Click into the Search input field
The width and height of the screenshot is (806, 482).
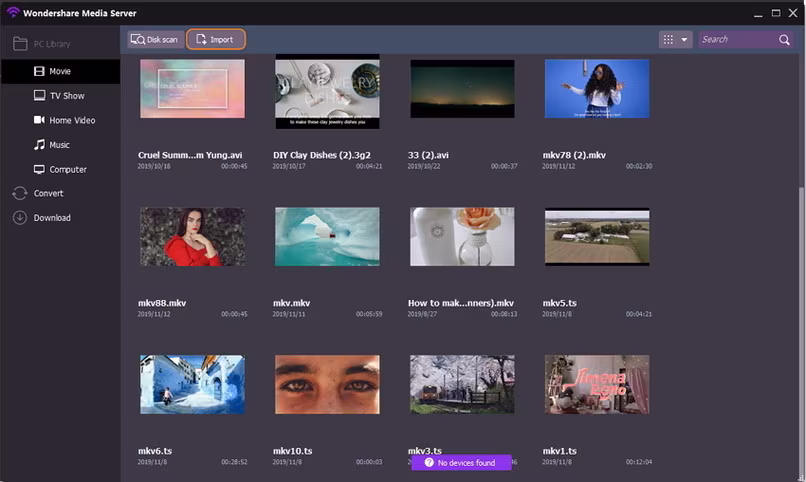[738, 40]
